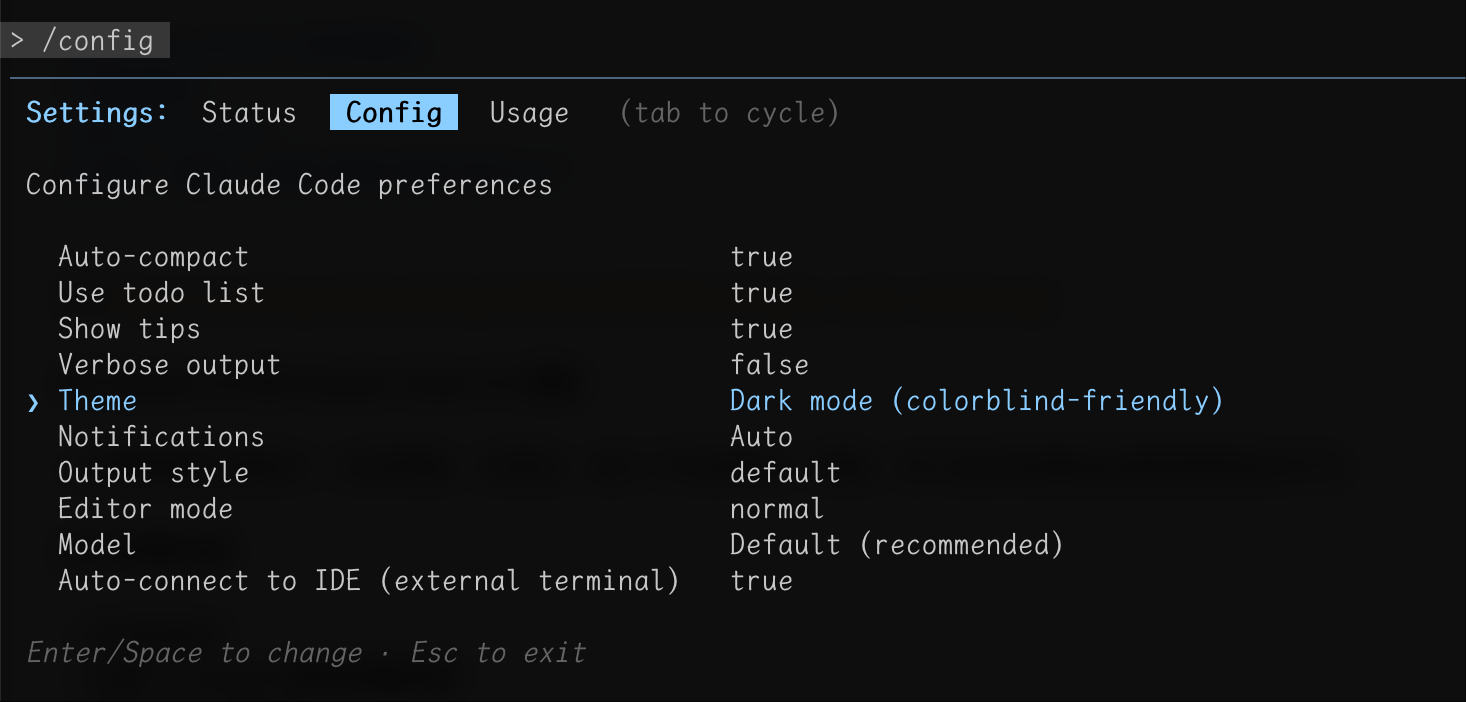Change the Notifications Auto value
The height and width of the screenshot is (702, 1466).
tap(761, 437)
